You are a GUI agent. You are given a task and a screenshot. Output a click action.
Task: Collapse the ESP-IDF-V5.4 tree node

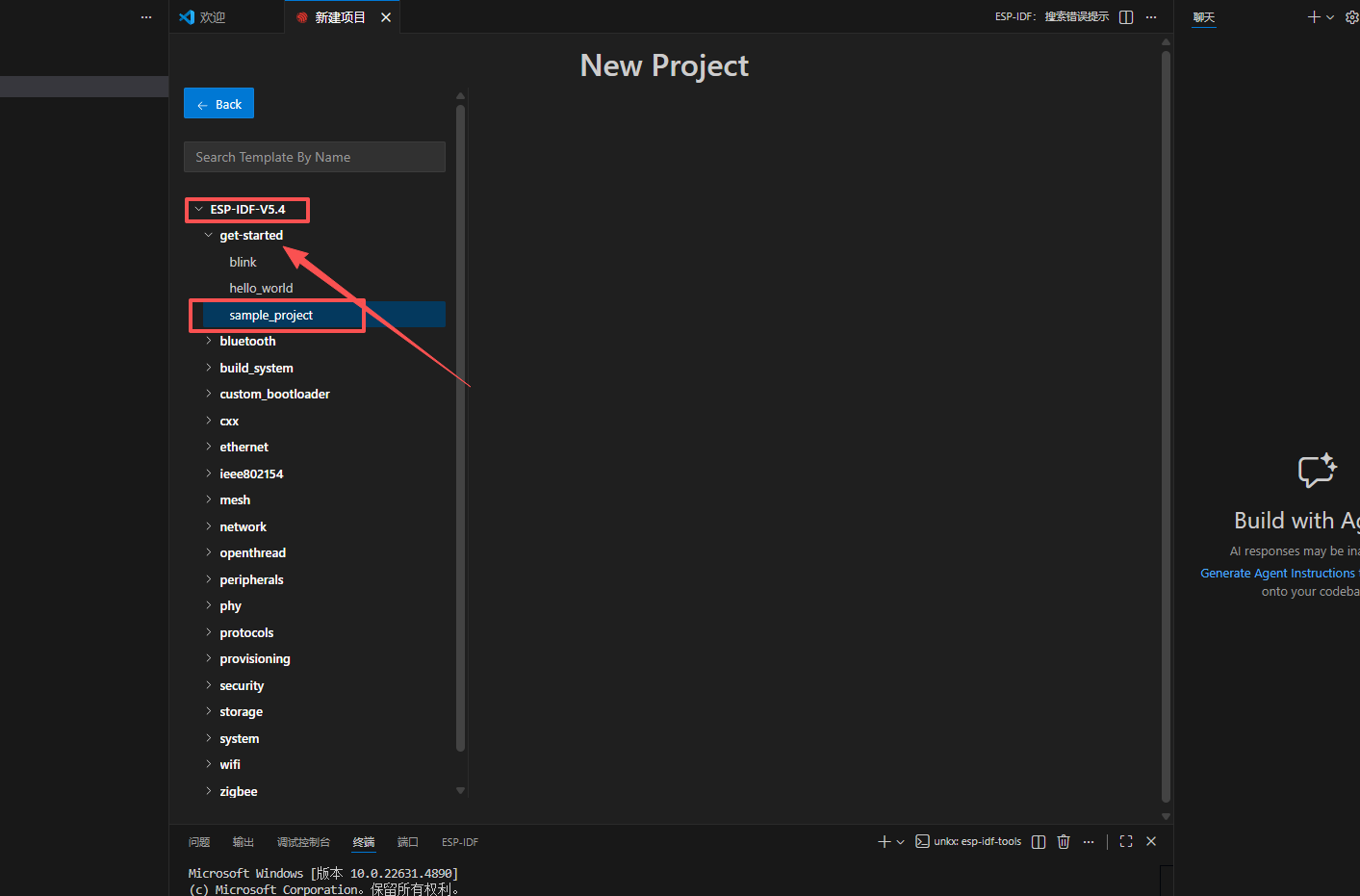(198, 209)
